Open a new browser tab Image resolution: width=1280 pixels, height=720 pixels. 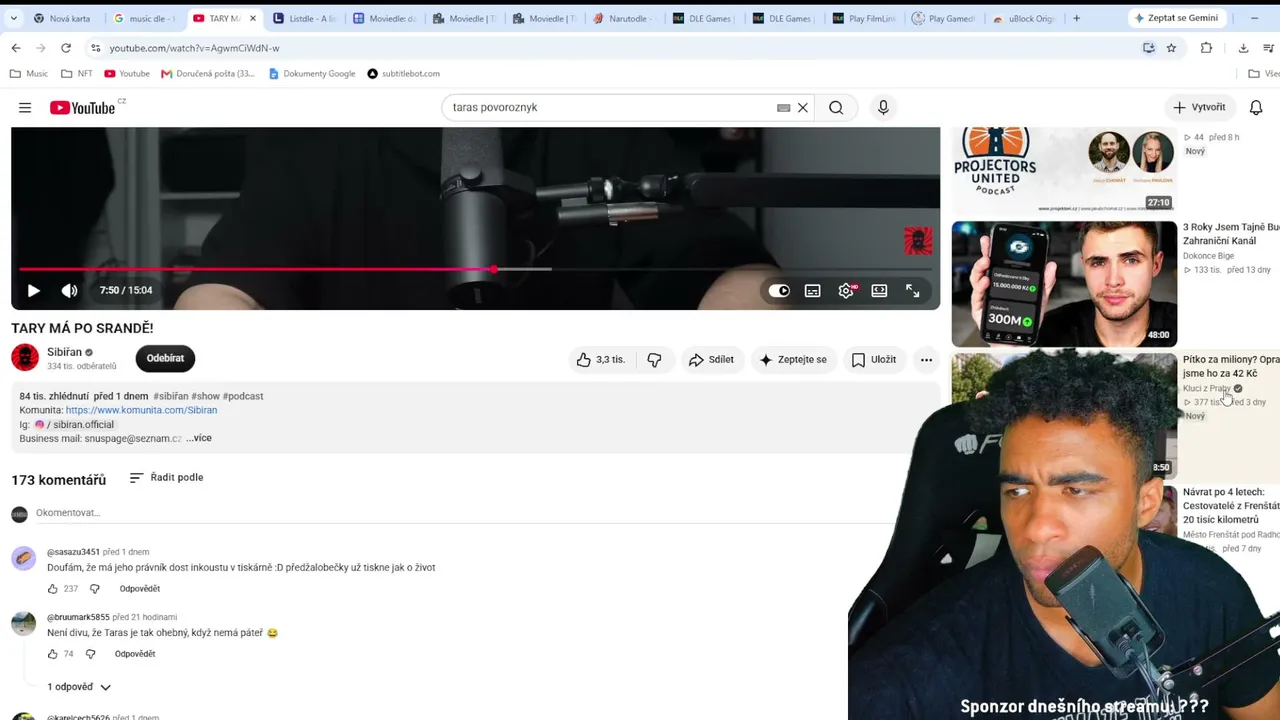pyautogui.click(x=1076, y=18)
